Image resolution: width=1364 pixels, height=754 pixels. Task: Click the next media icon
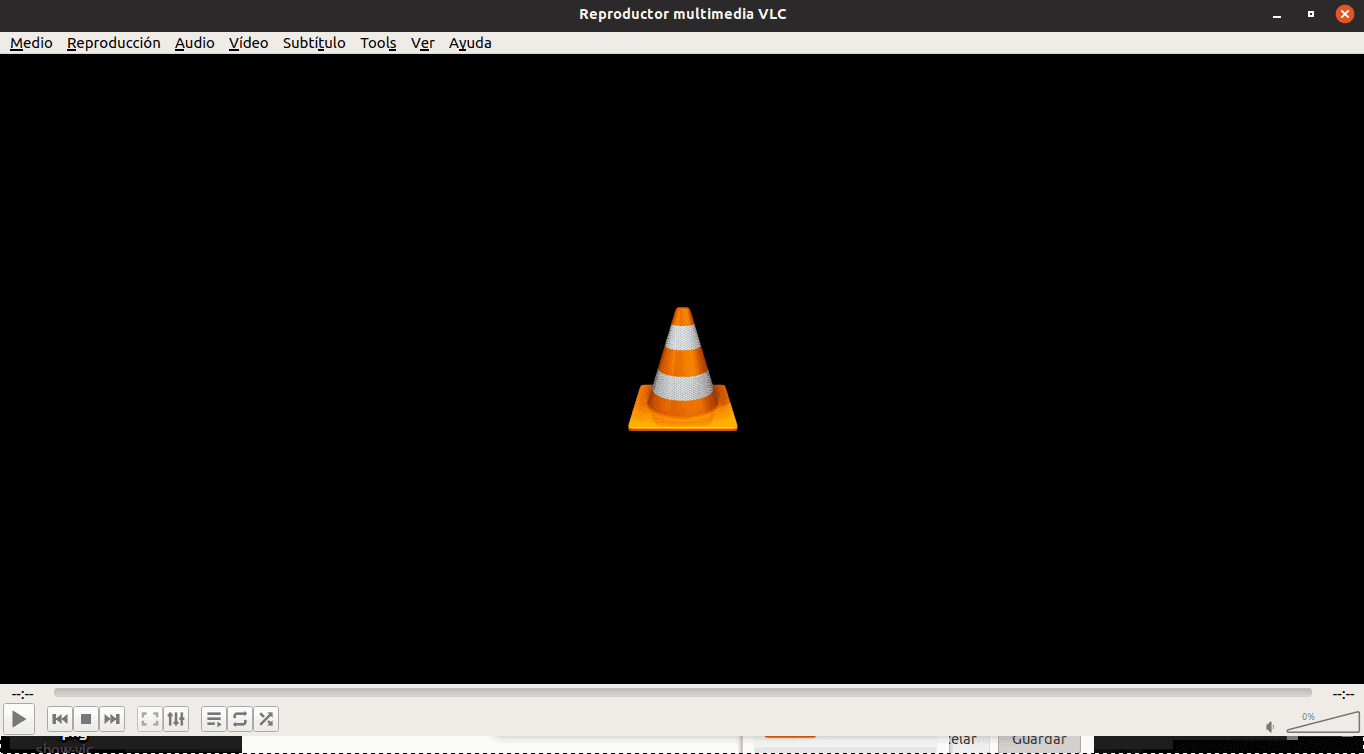(111, 718)
